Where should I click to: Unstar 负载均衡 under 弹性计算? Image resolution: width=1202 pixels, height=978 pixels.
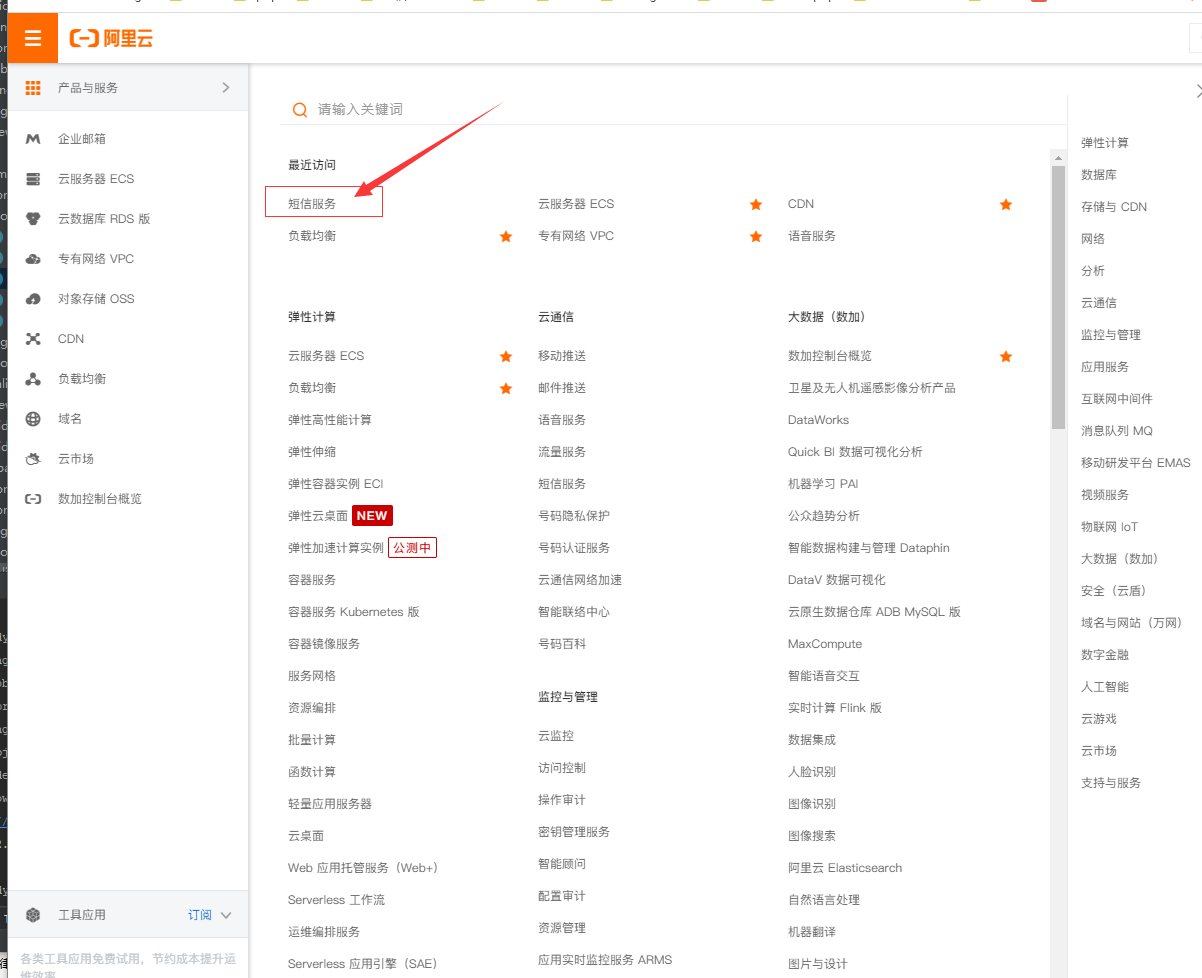[x=506, y=388]
